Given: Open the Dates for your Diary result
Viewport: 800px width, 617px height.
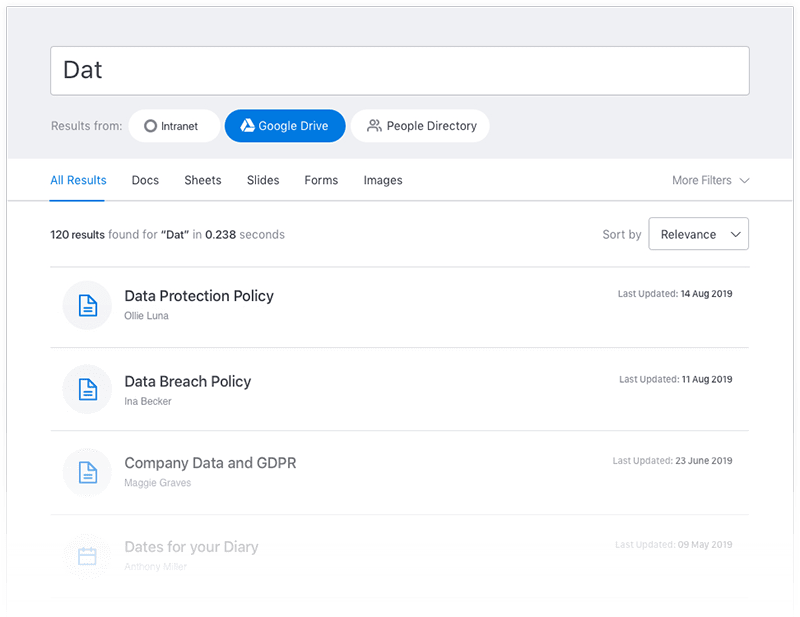Looking at the screenshot, I should pos(191,547).
